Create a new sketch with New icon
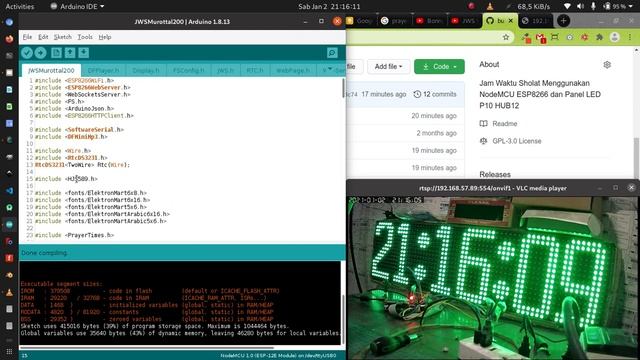This screenshot has width=640, height=360. point(56,53)
